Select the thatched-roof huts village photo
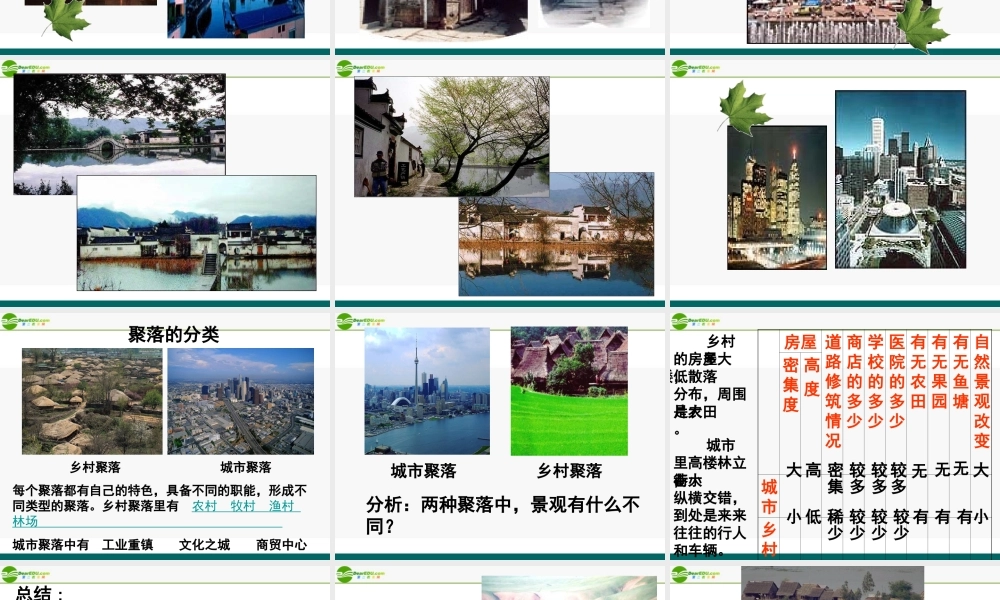Screen dimensions: 1000x600 (x=92, y=401)
